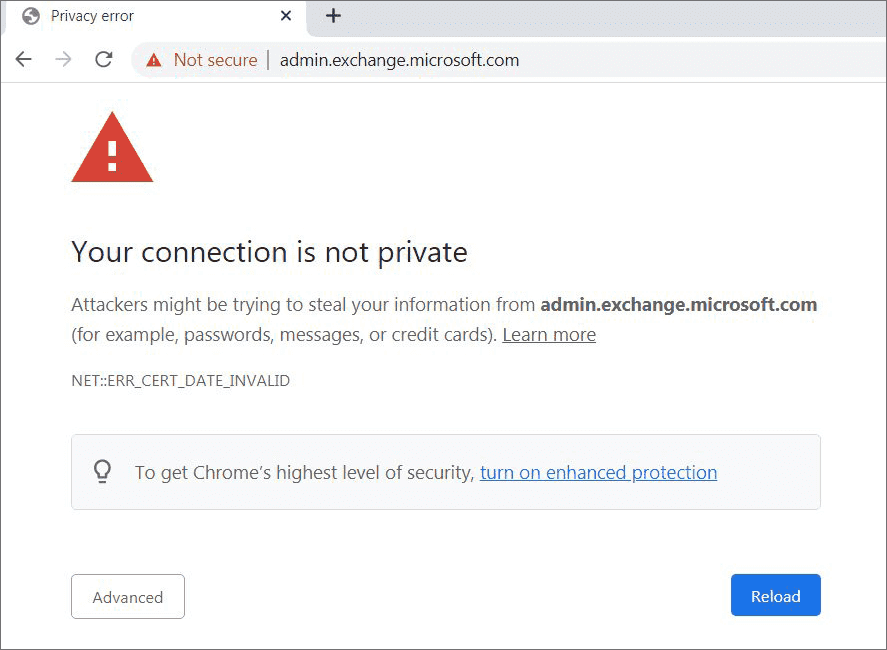
Task: Click the globe icon on the tab
Action: click(31, 16)
